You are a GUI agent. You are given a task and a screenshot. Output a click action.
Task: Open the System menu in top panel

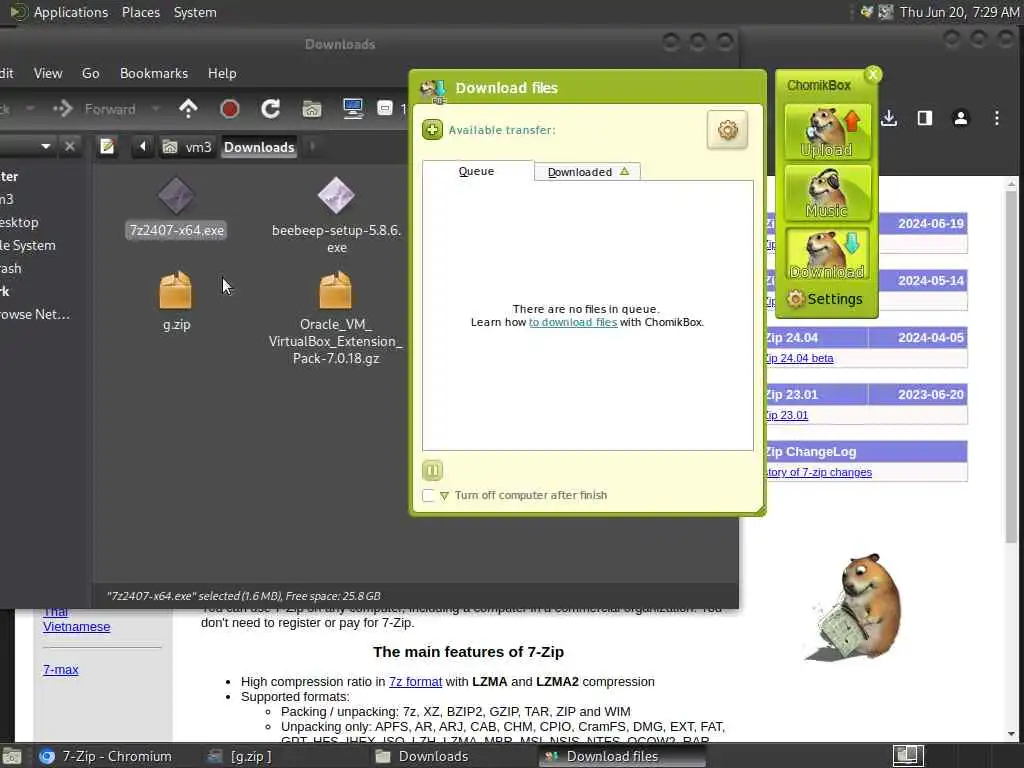(x=195, y=12)
